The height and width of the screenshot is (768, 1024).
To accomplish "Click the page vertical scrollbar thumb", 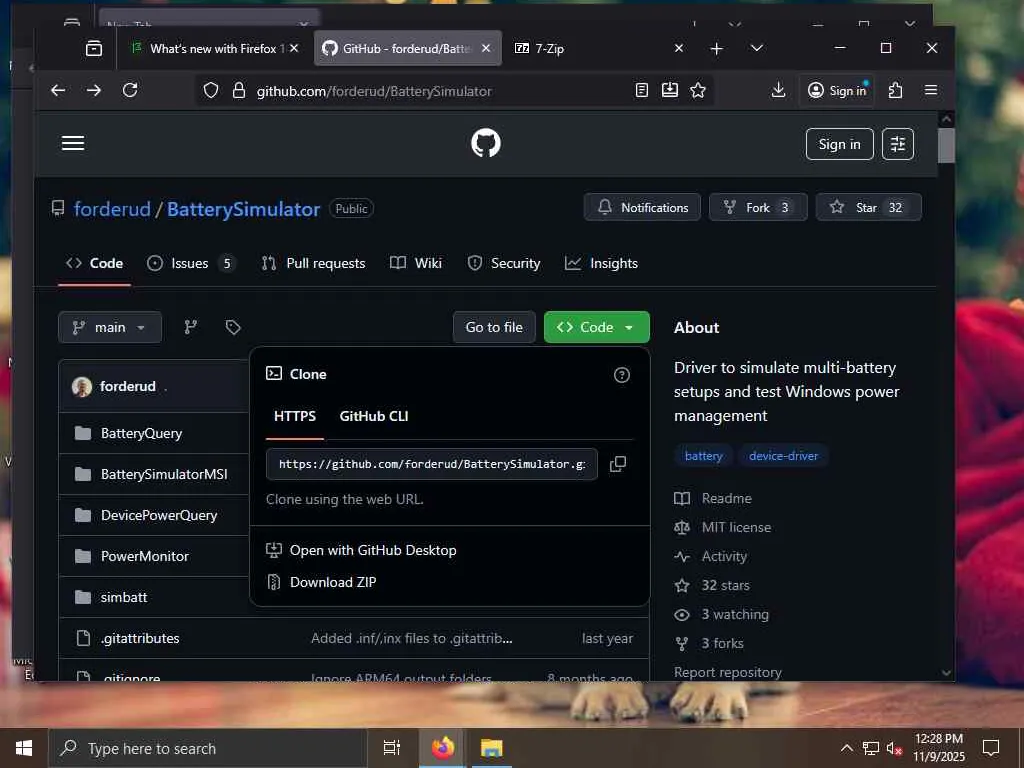I will point(946,145).
